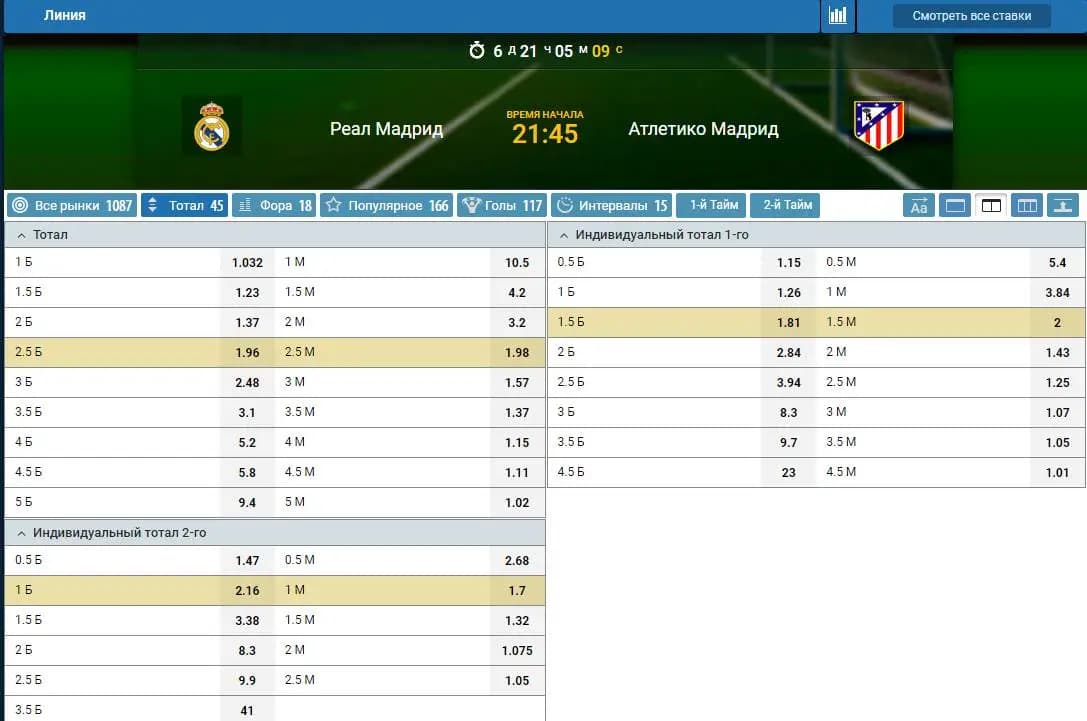This screenshot has width=1087, height=721.
Task: Select Тотал 3.5 Б odds 3.1
Action: [x=247, y=412]
